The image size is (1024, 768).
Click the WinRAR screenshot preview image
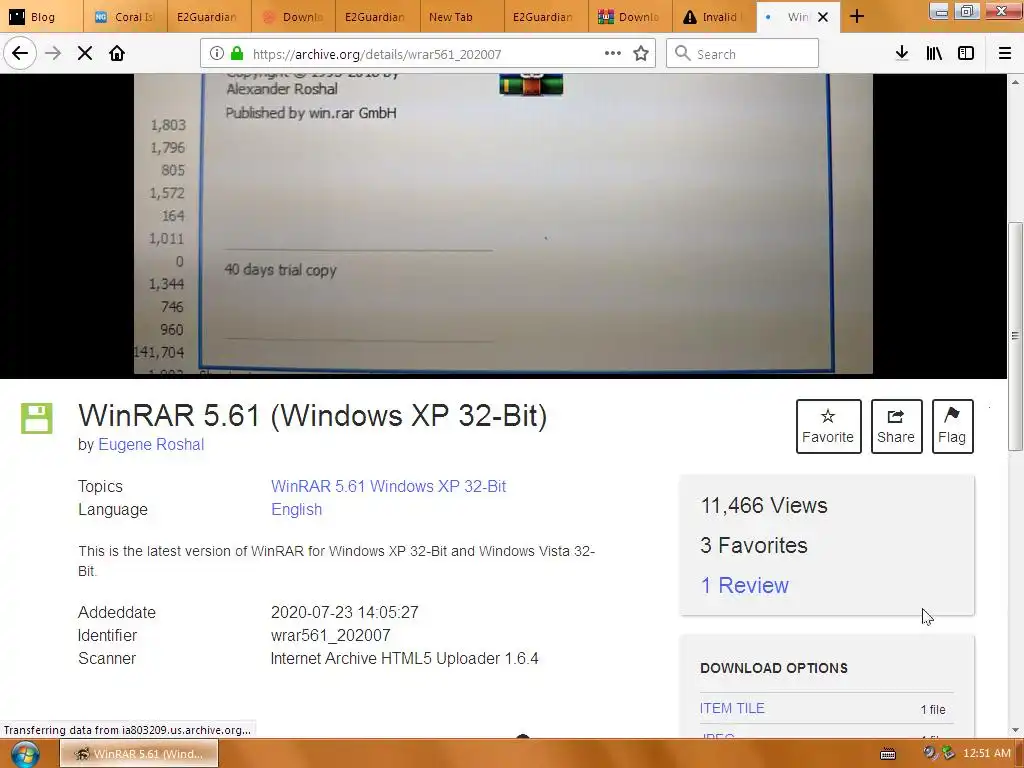click(x=503, y=224)
